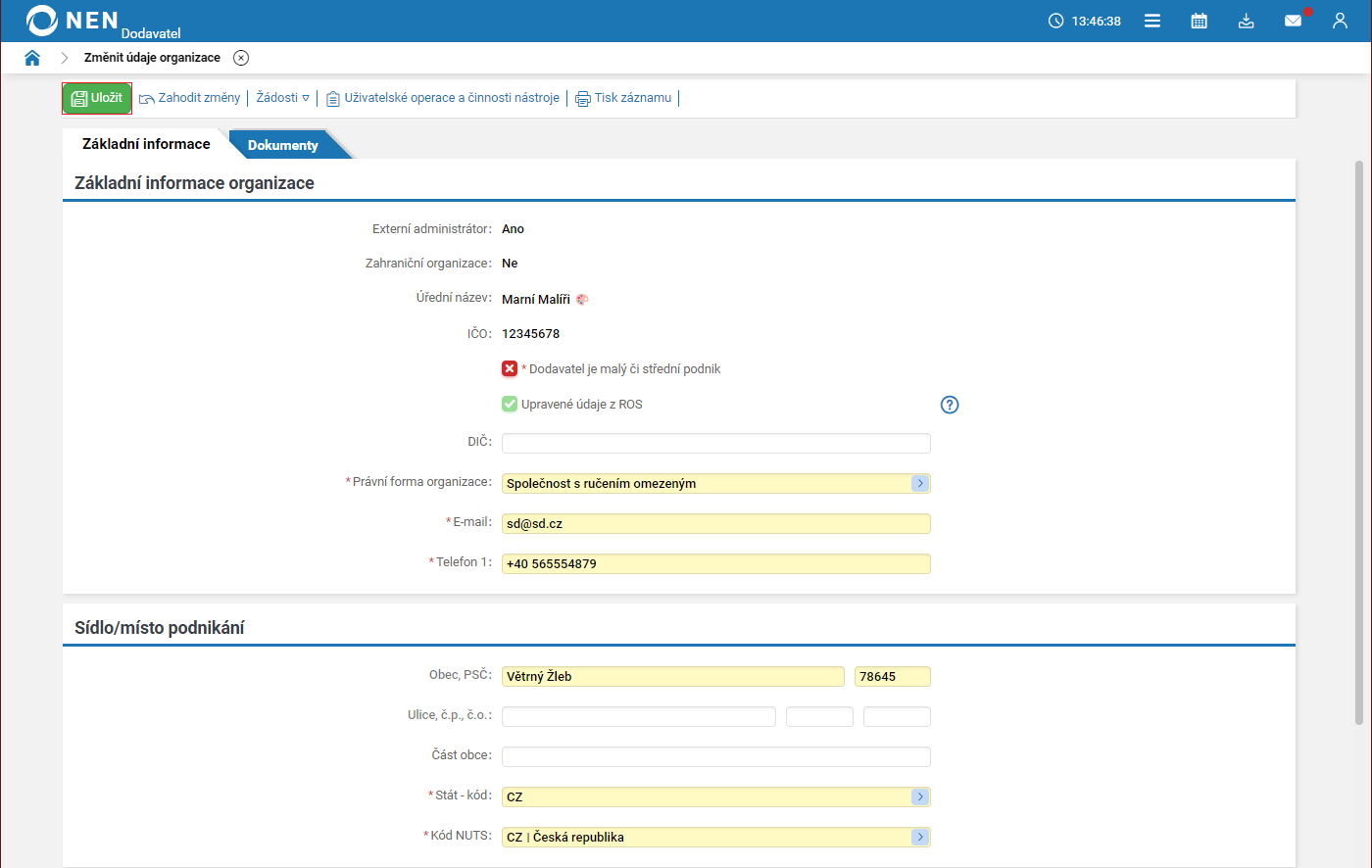1372x868 pixels.
Task: Click the download icon in header
Action: pyautogui.click(x=1246, y=21)
